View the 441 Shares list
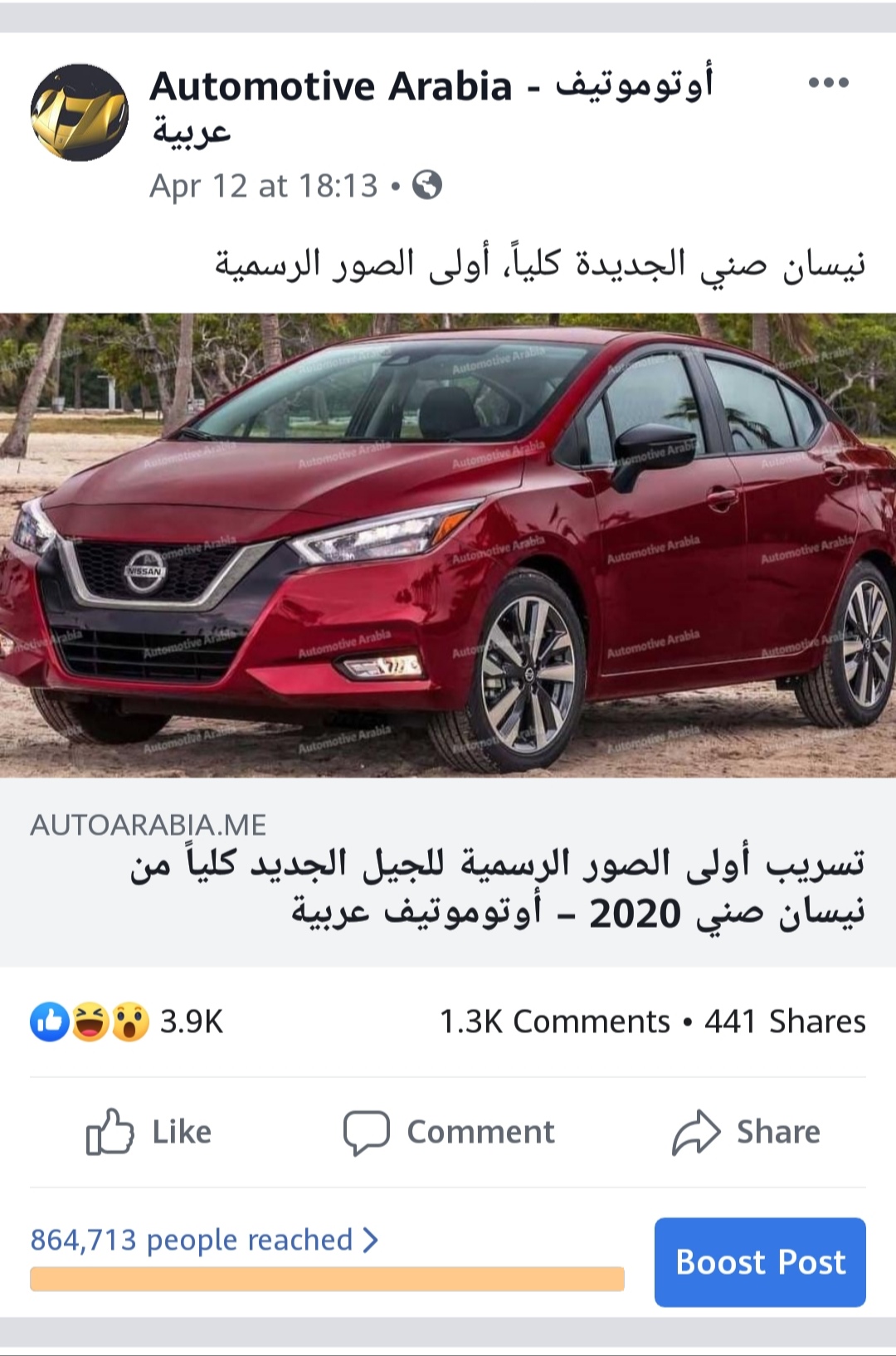 [x=785, y=1022]
